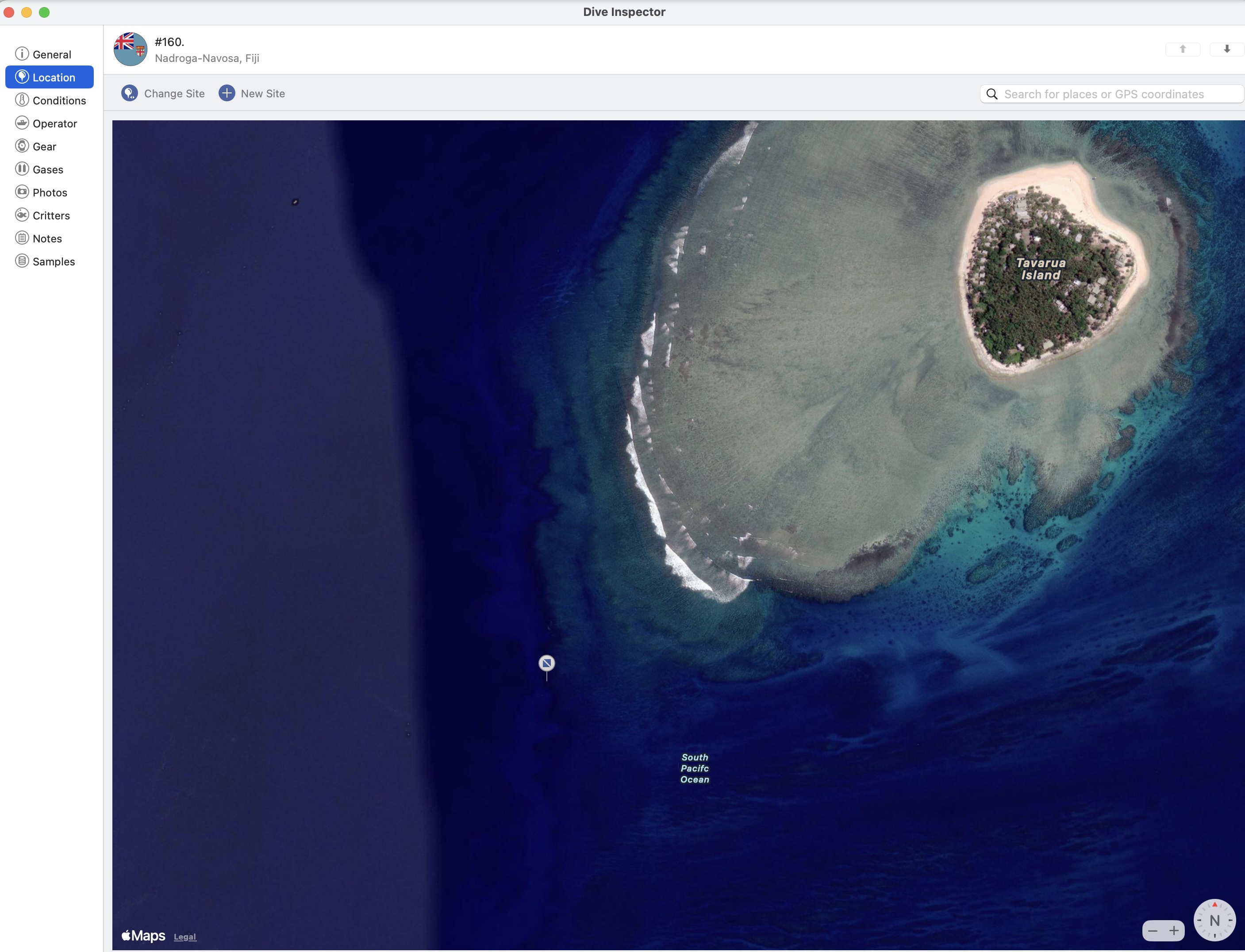The height and width of the screenshot is (952, 1245).
Task: Click the New Site button
Action: (x=252, y=93)
